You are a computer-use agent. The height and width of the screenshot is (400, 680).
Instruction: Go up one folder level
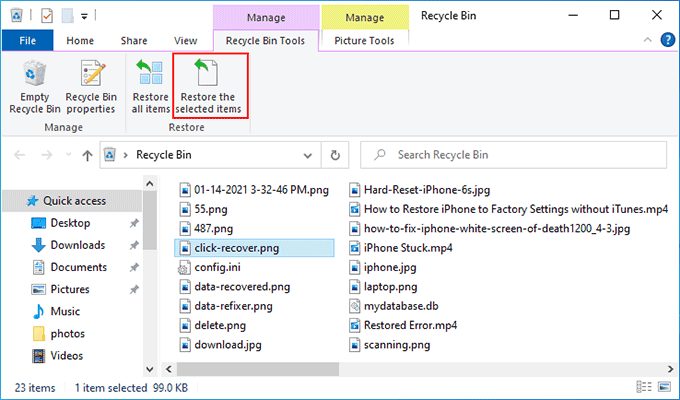click(x=89, y=155)
